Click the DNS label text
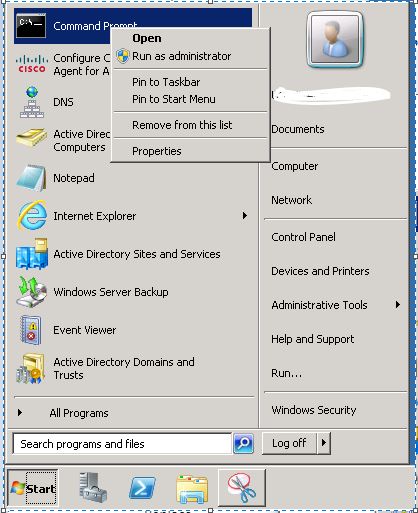Screen dimensions: 418x513 63,102
